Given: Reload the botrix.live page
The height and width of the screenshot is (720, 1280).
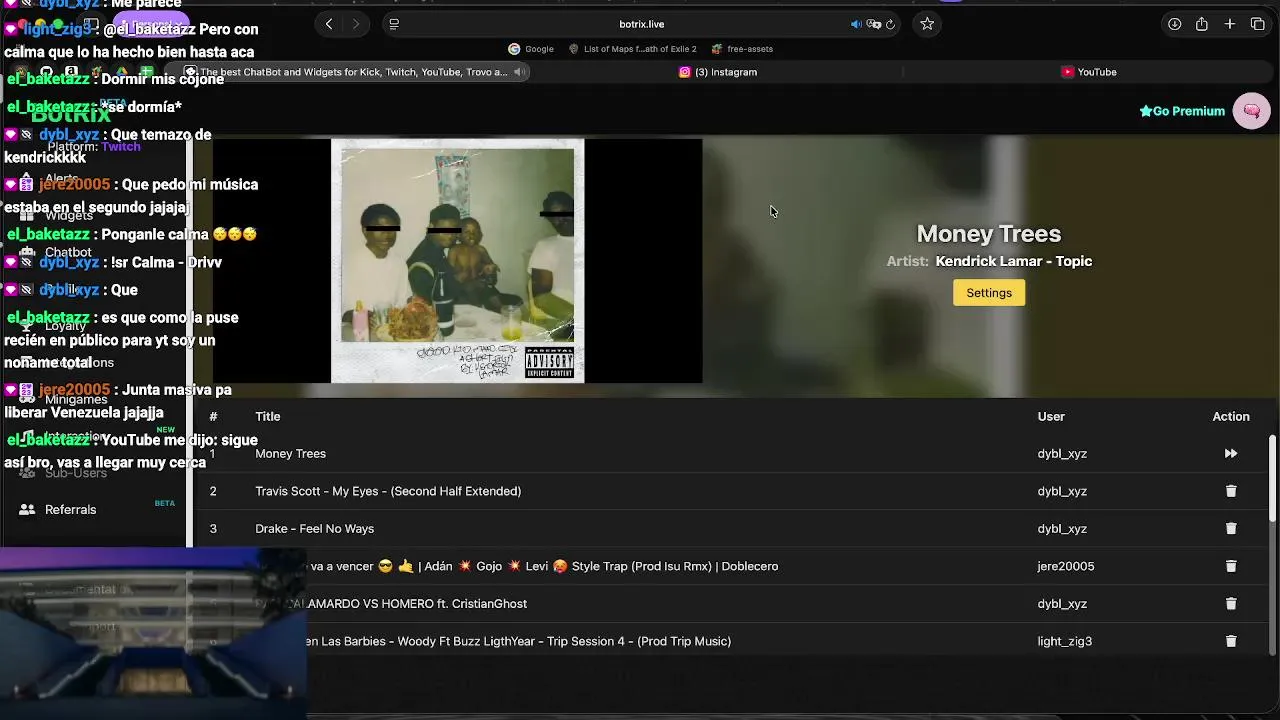Looking at the screenshot, I should [x=890, y=24].
